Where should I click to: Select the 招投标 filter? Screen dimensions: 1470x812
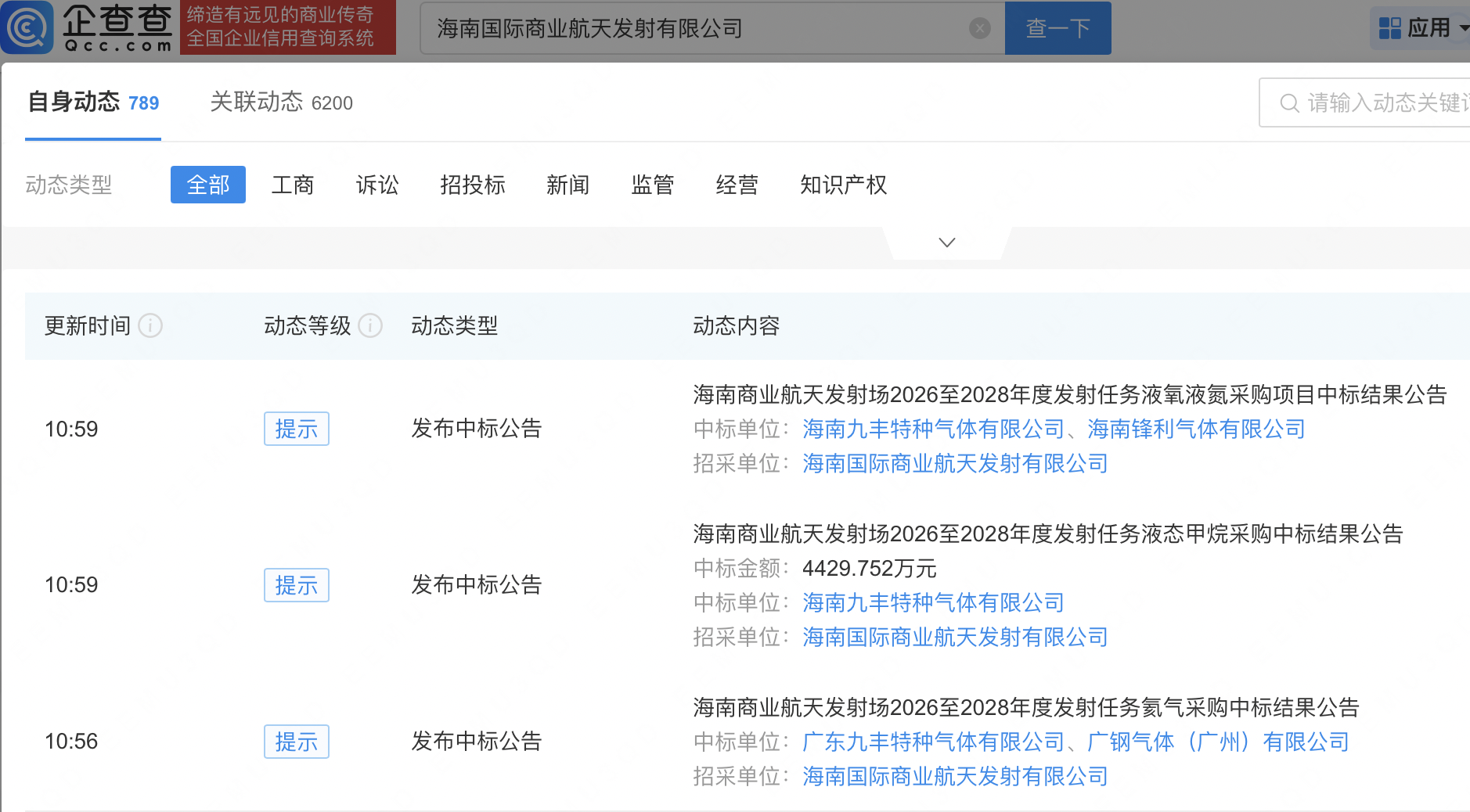(472, 185)
